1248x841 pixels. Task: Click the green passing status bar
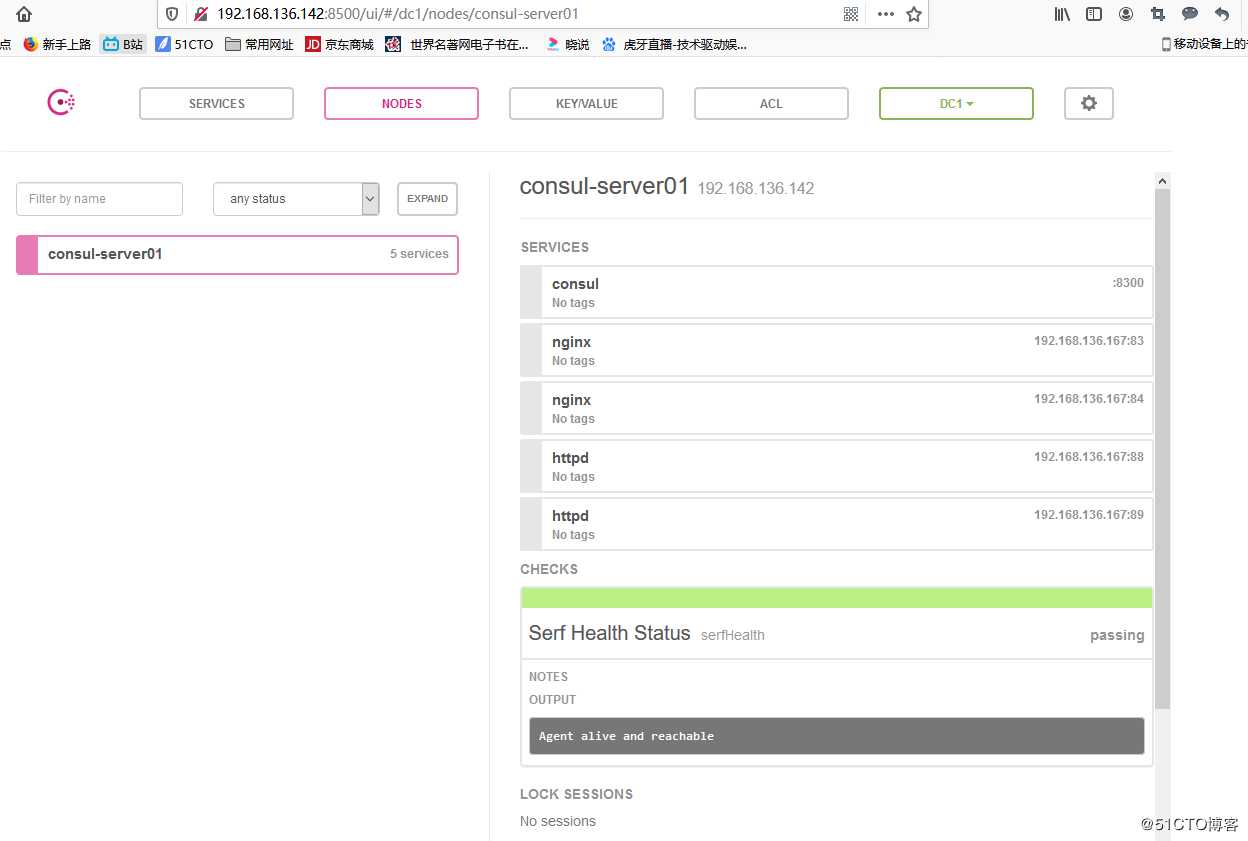click(836, 598)
